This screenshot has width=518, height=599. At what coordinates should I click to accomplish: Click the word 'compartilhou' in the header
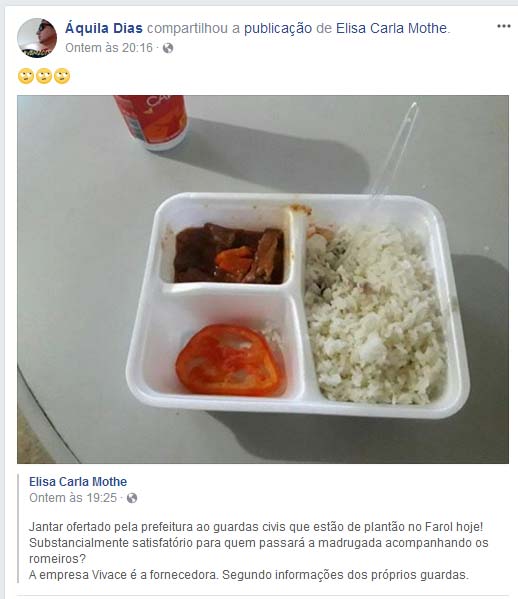point(187,28)
